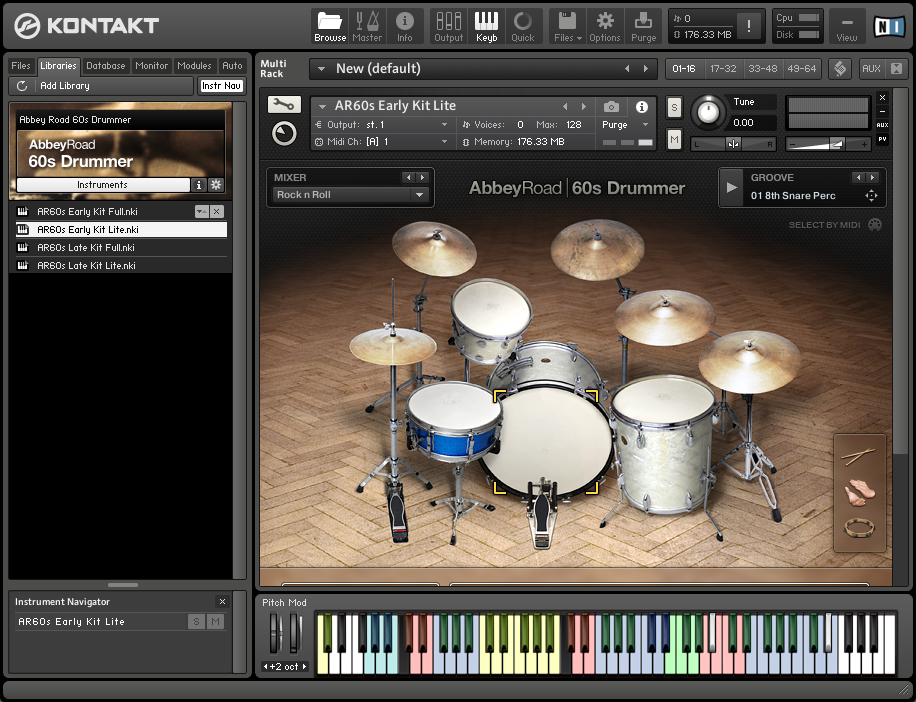
Task: Open the Browse panel toggle
Action: (330, 26)
